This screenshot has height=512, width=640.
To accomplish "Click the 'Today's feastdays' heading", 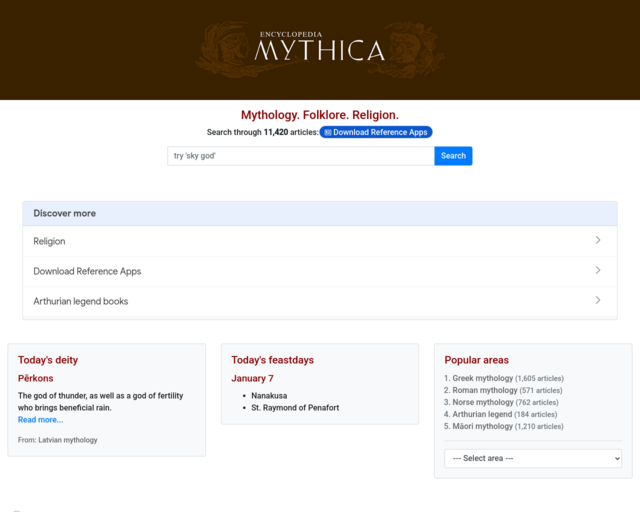I will (273, 360).
